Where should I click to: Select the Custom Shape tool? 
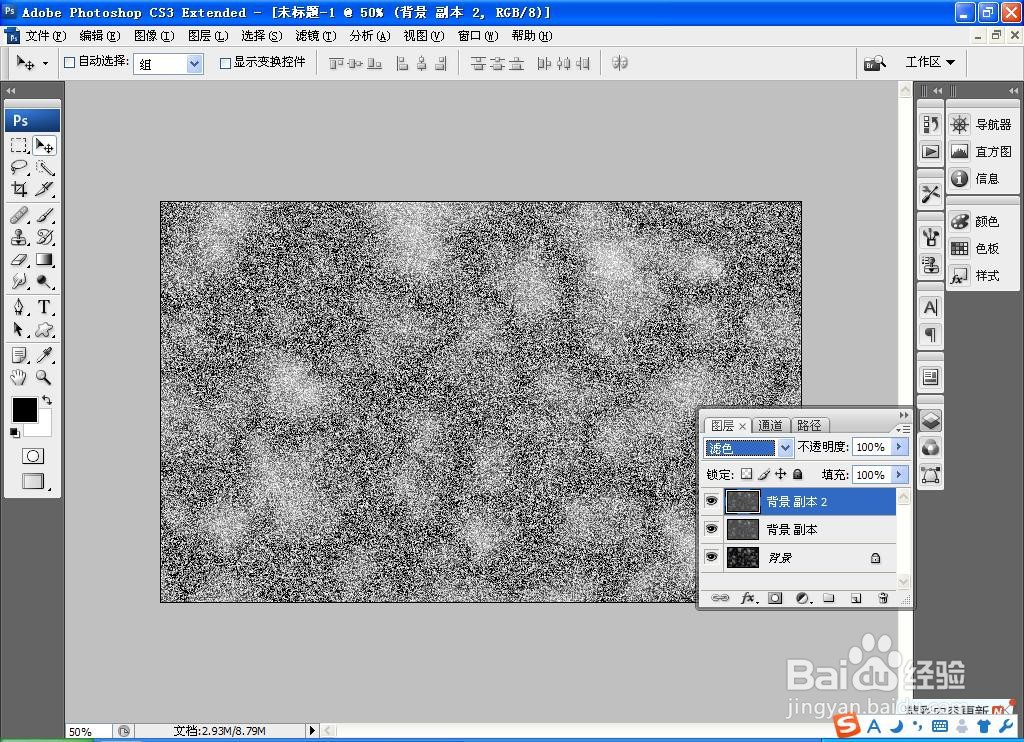[x=44, y=329]
